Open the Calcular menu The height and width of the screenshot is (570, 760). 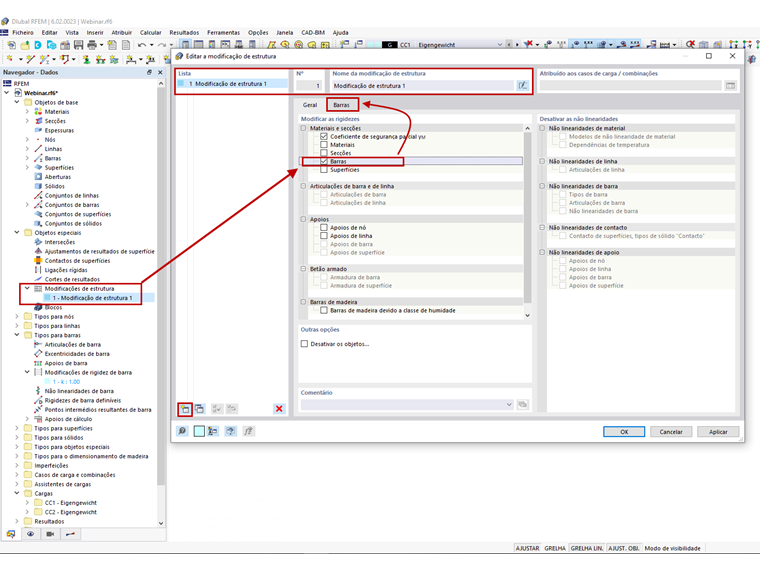click(150, 32)
